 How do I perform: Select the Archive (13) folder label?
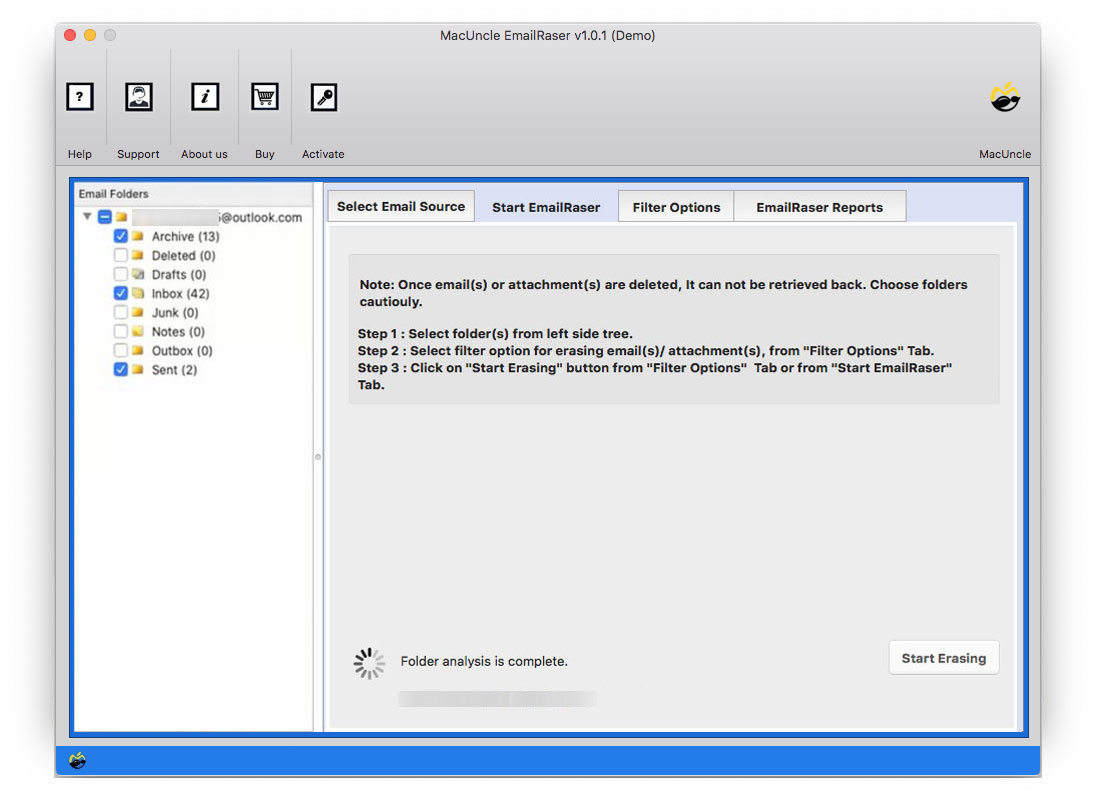(185, 236)
